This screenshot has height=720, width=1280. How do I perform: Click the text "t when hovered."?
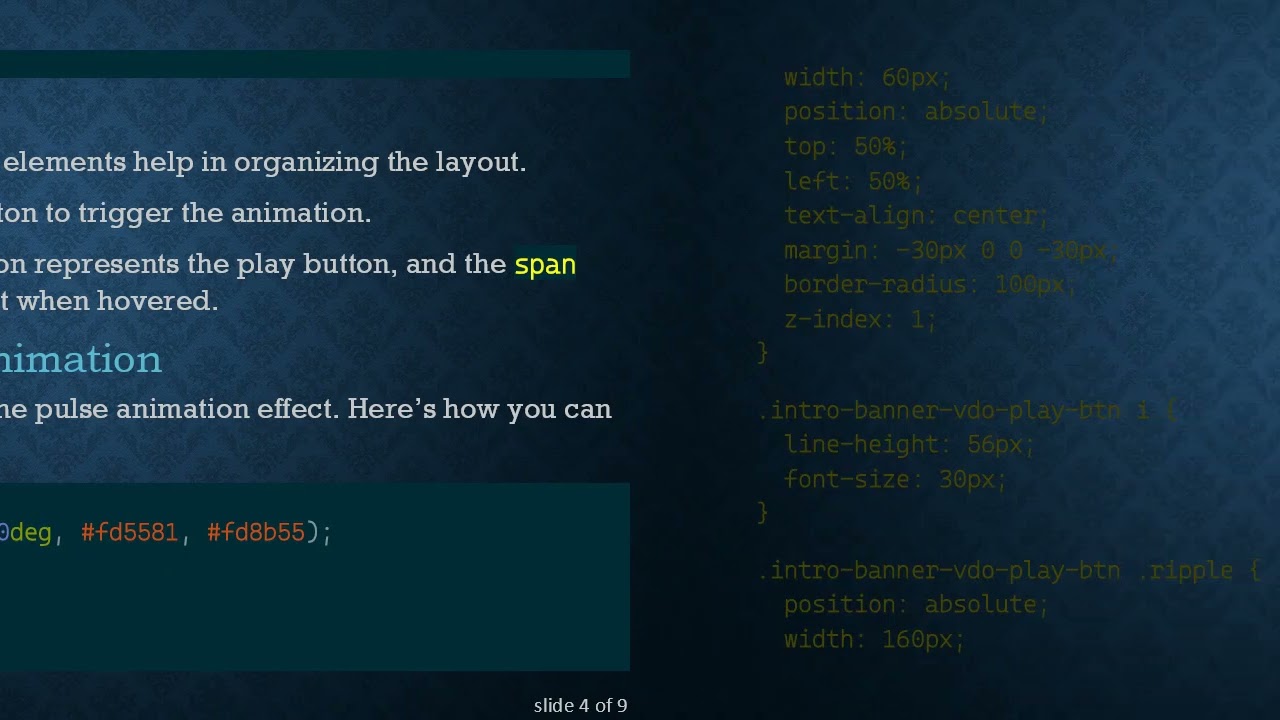[x=109, y=300]
